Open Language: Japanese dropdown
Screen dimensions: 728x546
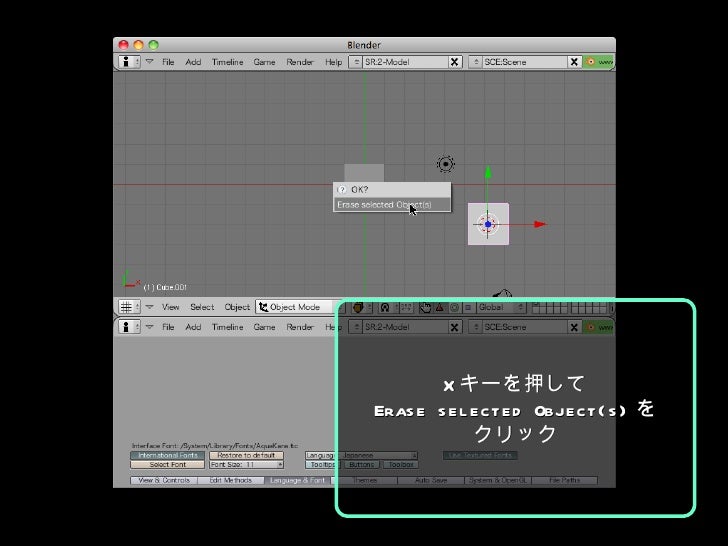362,455
